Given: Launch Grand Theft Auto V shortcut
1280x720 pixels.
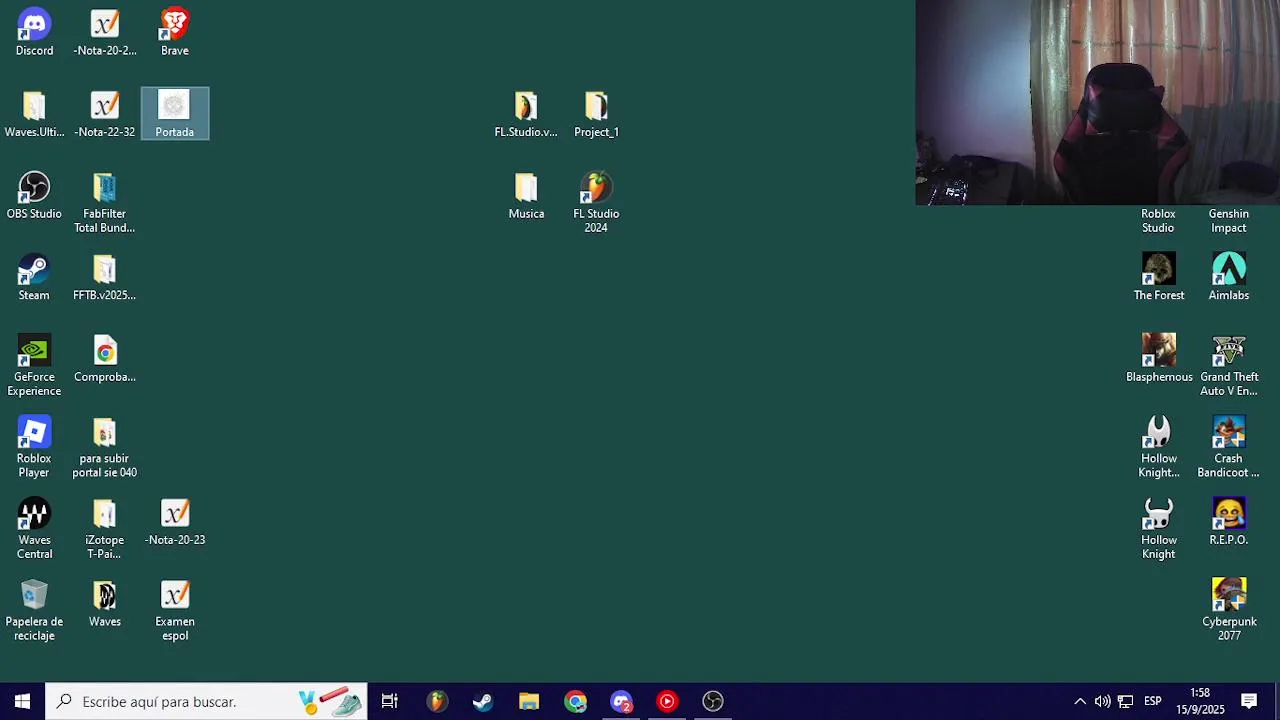Looking at the screenshot, I should (1229, 365).
